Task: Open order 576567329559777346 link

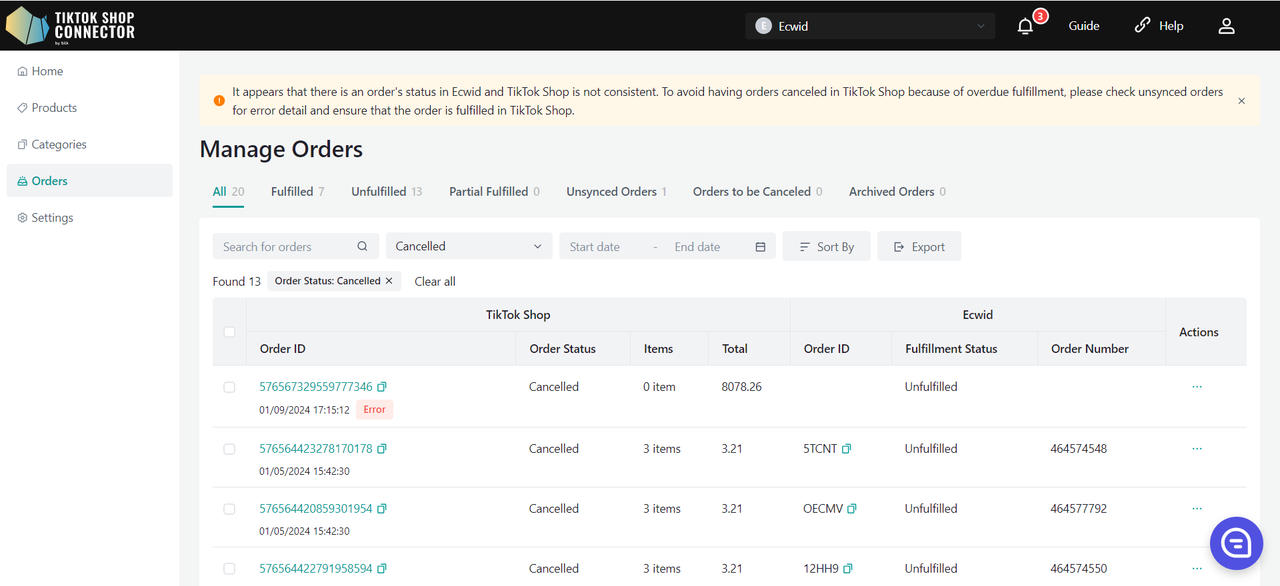Action: pos(316,387)
